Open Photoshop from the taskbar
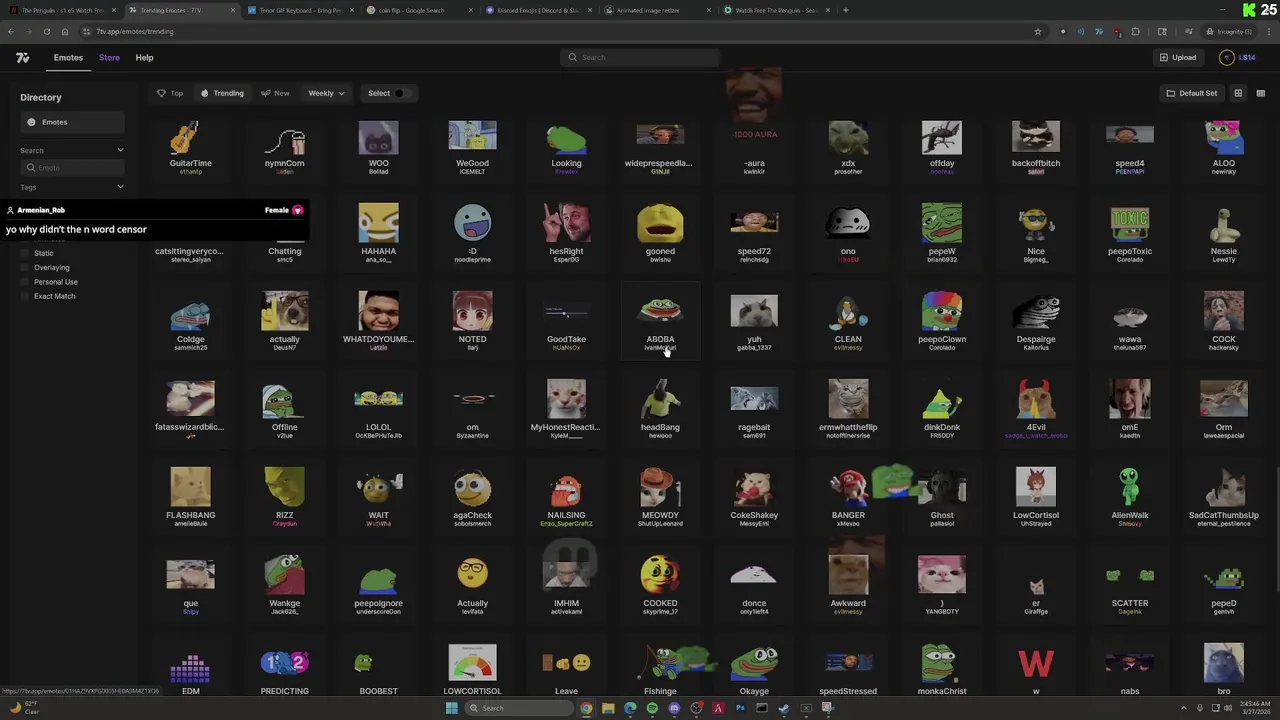Image resolution: width=1280 pixels, height=720 pixels. [740, 708]
